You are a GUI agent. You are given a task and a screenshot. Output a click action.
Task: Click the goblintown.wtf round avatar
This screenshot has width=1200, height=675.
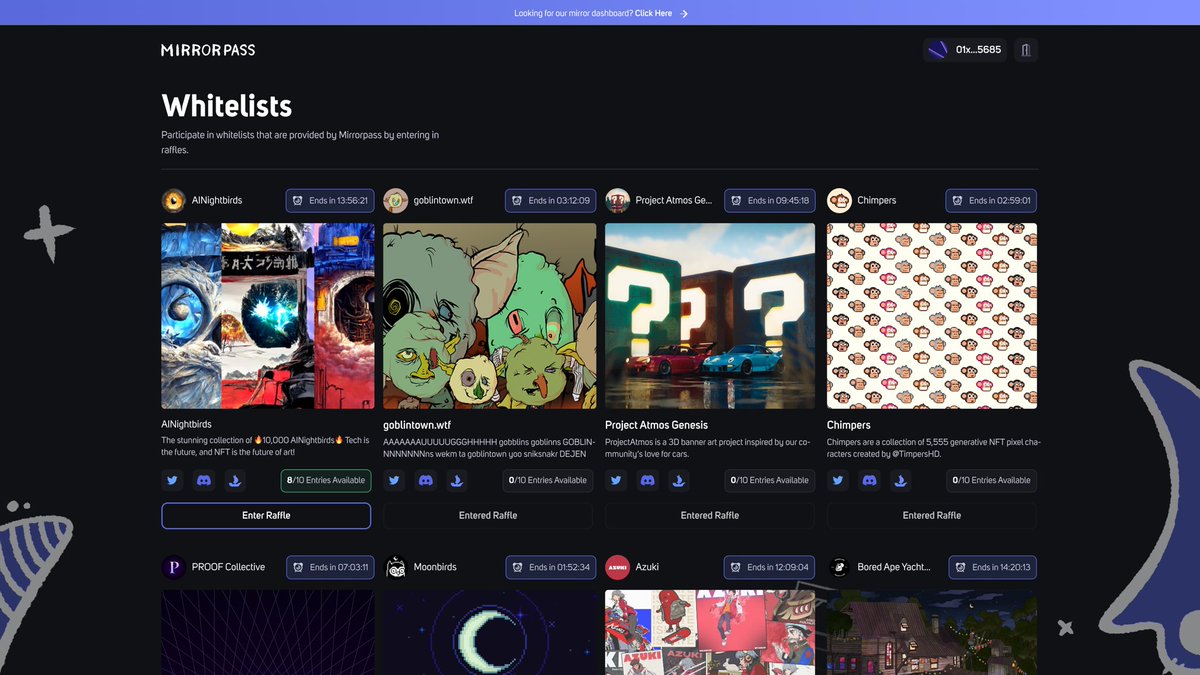(396, 200)
